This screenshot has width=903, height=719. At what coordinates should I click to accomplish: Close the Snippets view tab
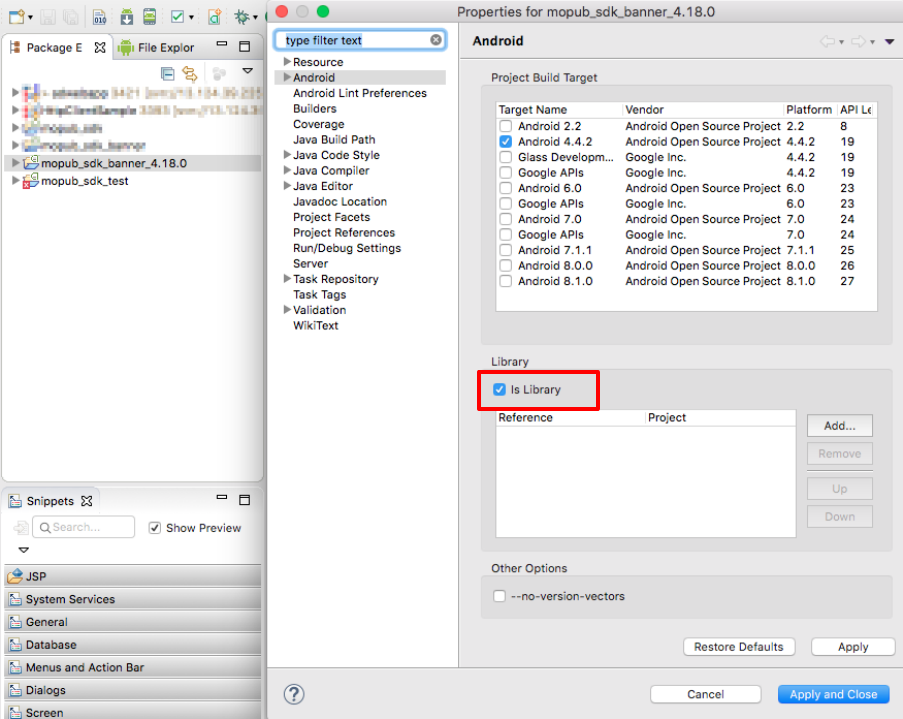point(86,501)
